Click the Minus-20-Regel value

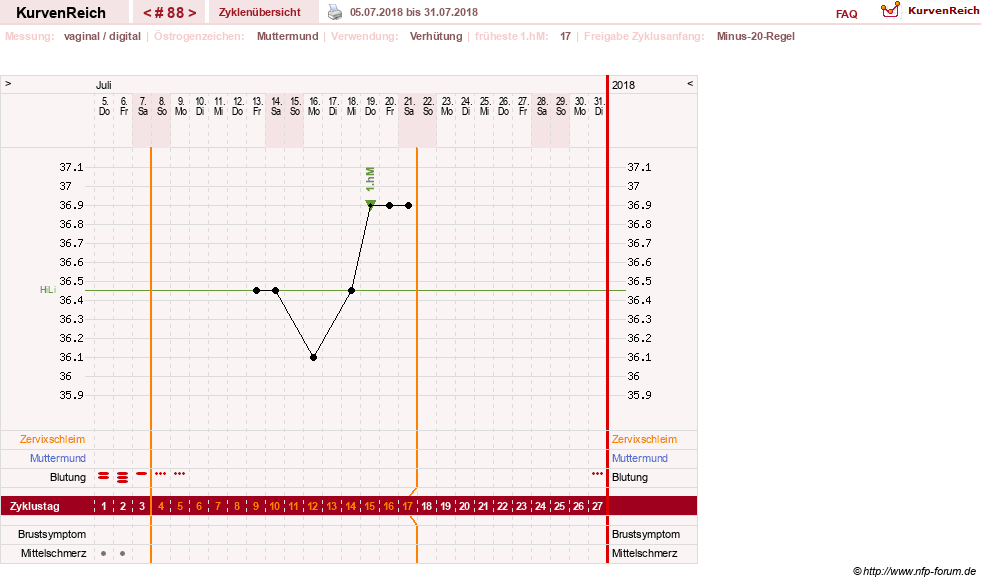click(756, 36)
